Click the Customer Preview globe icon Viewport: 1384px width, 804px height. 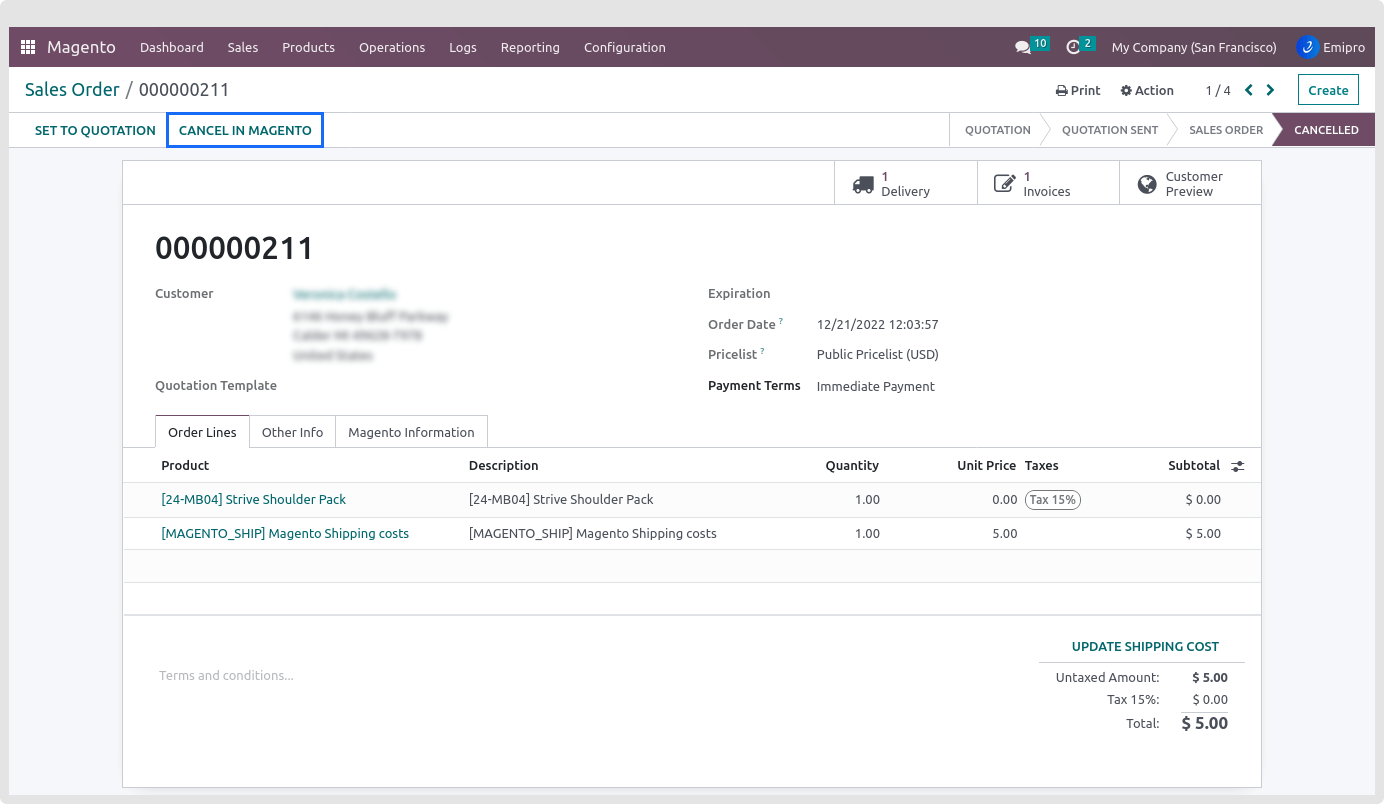(1147, 184)
